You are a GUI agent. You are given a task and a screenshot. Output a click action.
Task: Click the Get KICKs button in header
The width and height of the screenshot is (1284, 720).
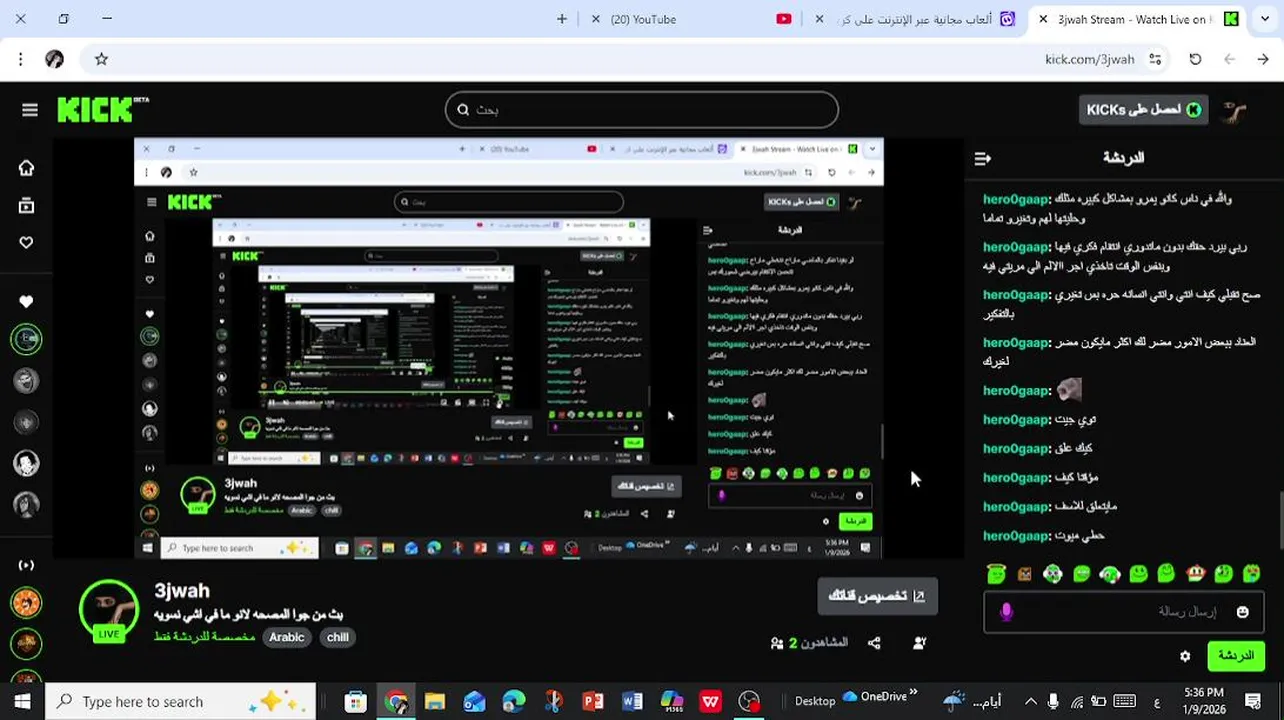click(x=1144, y=110)
